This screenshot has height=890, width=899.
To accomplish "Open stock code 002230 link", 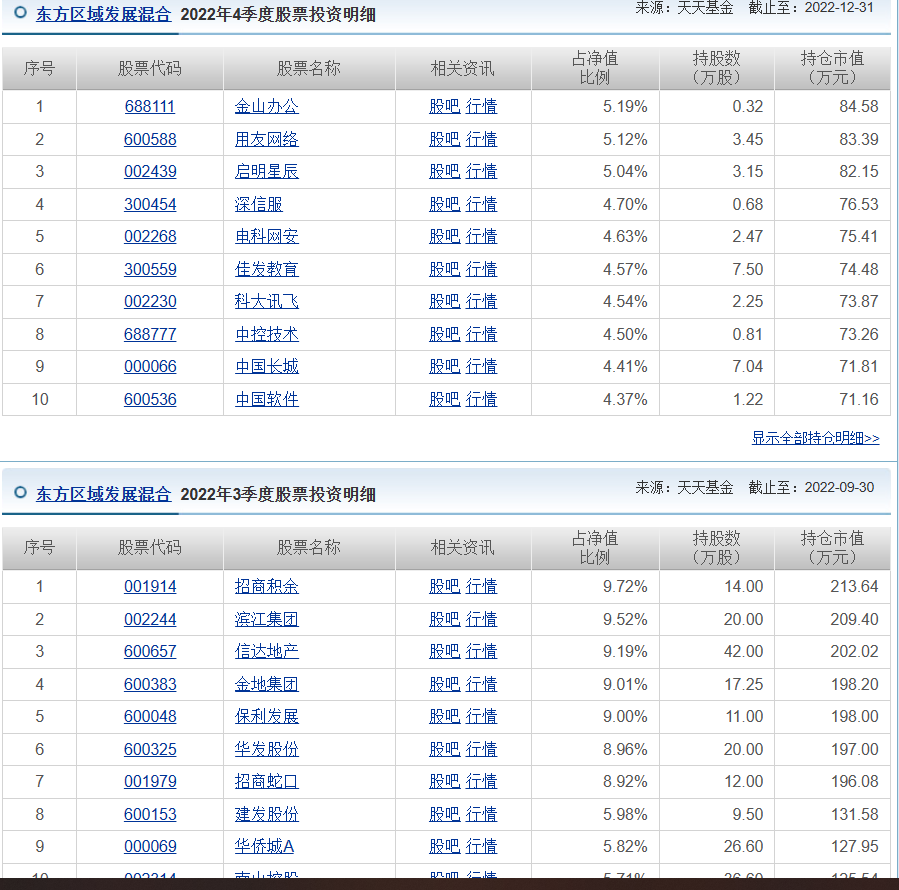I will tap(150, 302).
